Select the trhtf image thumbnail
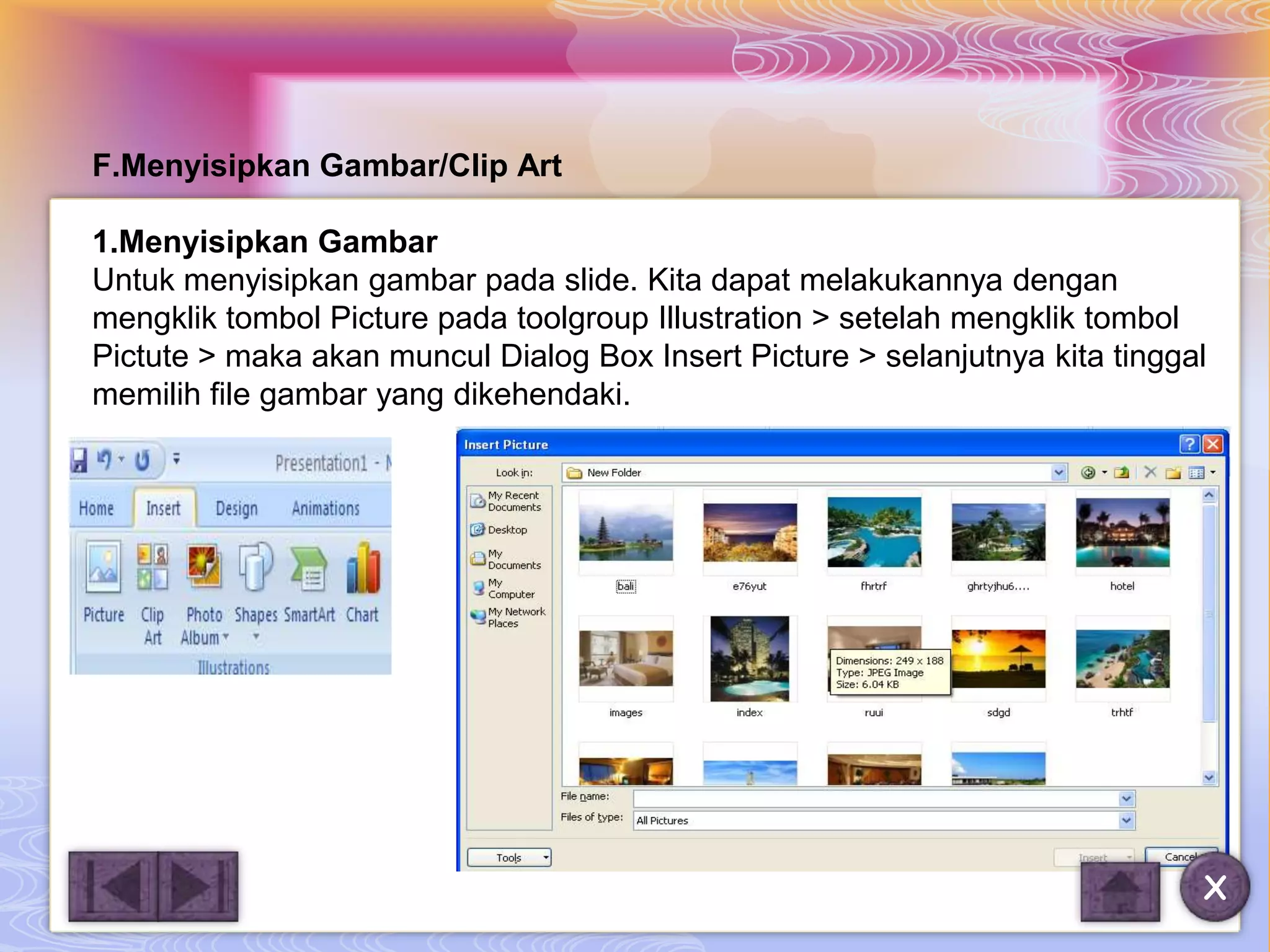This screenshot has height=952, width=1270. tap(1122, 659)
